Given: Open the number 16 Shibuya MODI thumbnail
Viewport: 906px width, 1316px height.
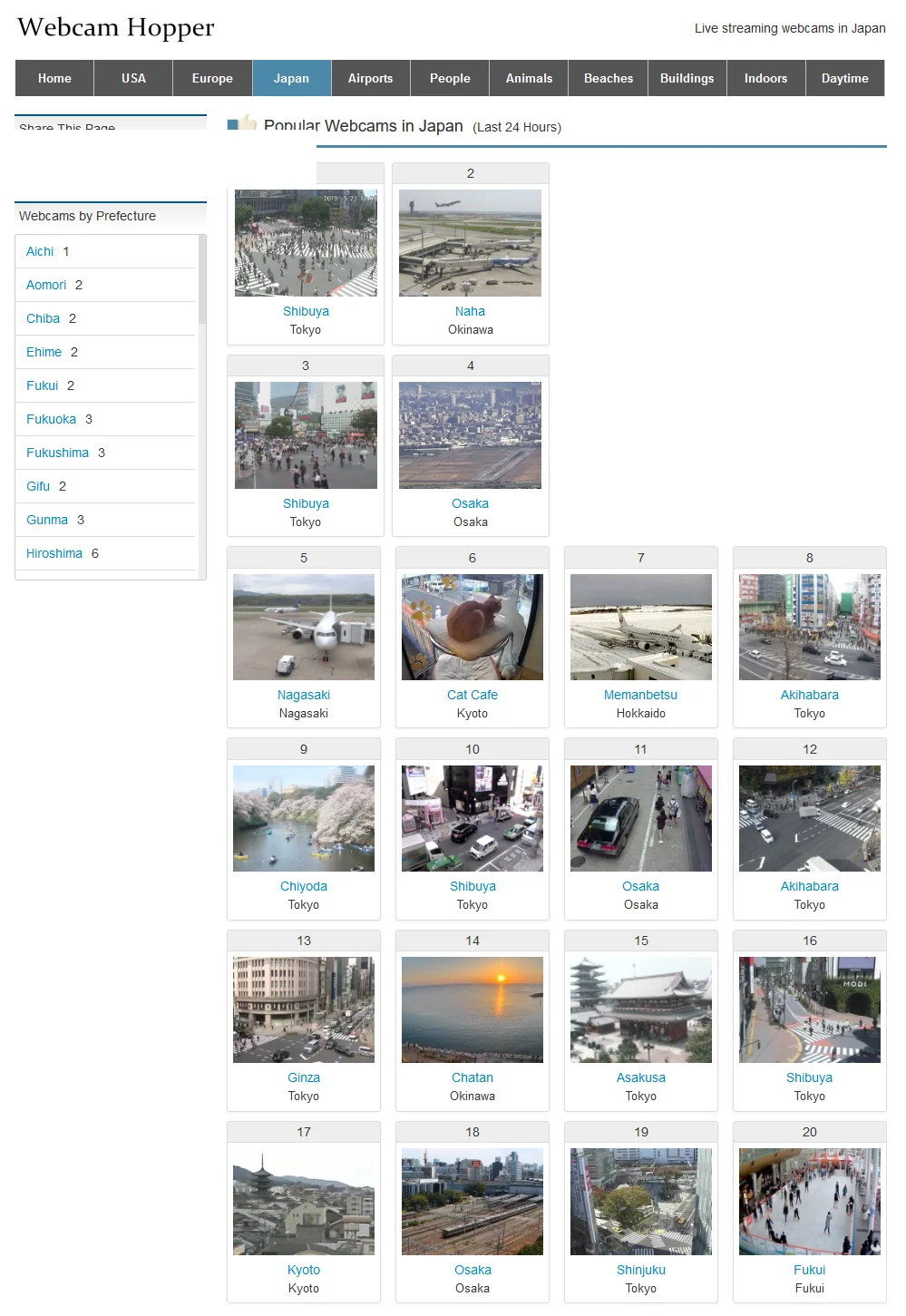Looking at the screenshot, I should click(x=810, y=1009).
